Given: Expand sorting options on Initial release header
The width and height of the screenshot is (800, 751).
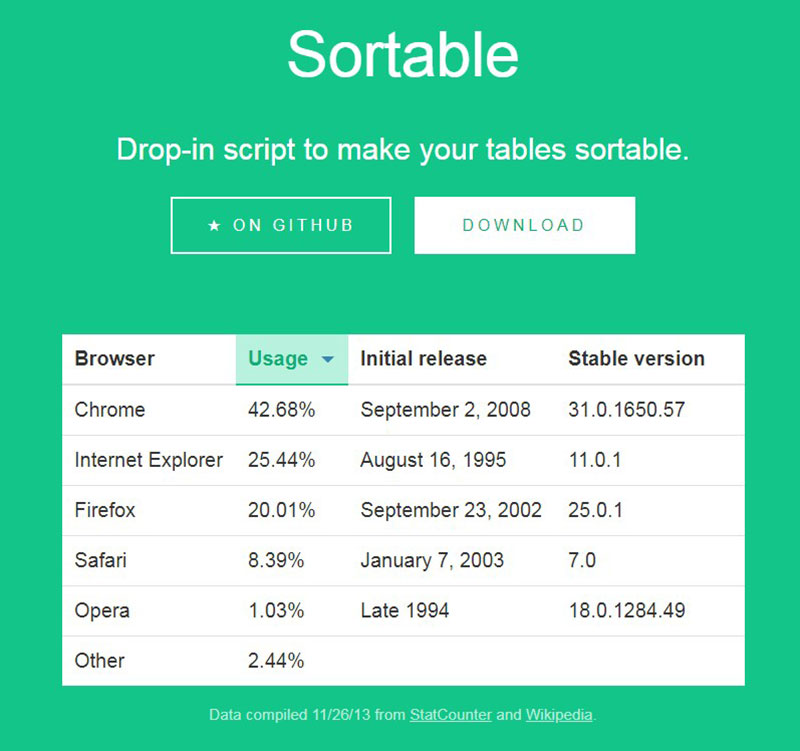Looking at the screenshot, I should 423,359.
